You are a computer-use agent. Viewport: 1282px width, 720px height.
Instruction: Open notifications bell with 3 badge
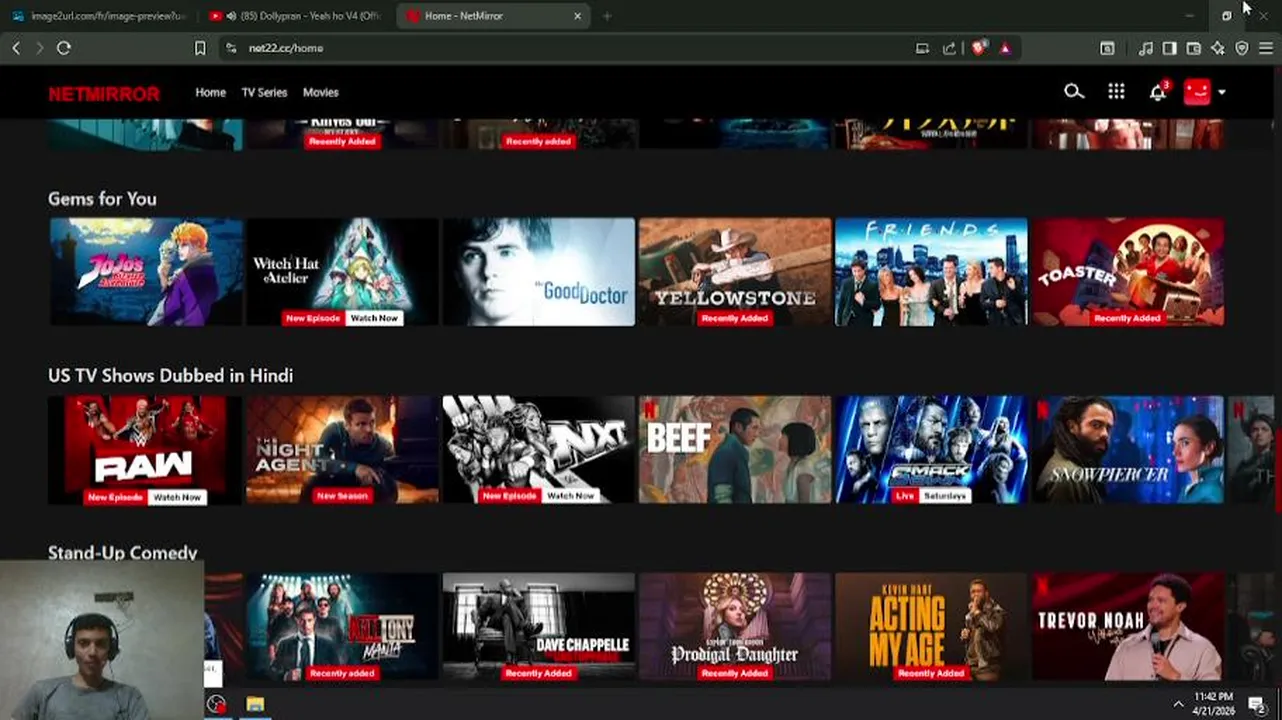point(1158,91)
